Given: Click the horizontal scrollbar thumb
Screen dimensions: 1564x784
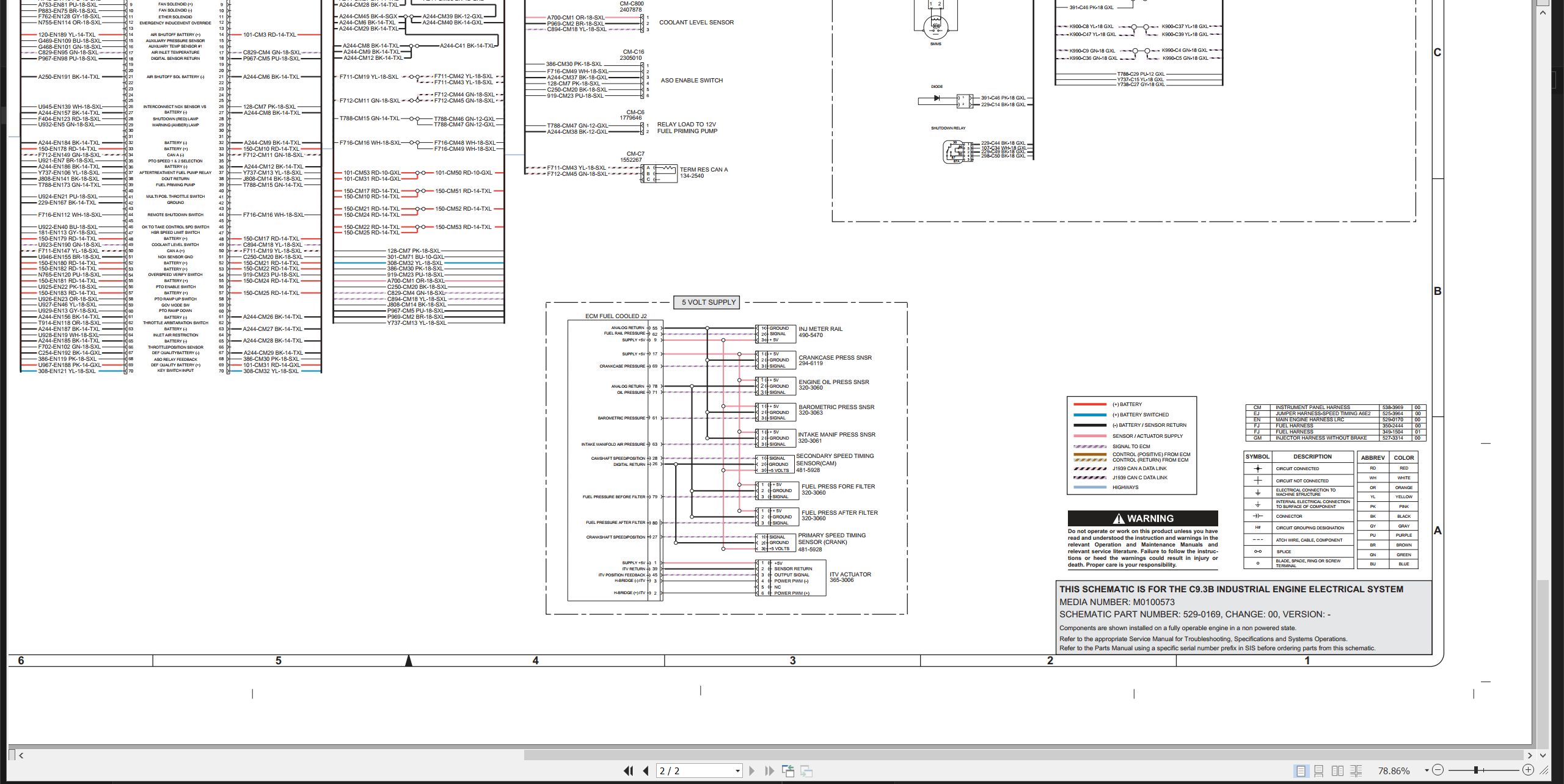Looking at the screenshot, I should coord(1024,755).
